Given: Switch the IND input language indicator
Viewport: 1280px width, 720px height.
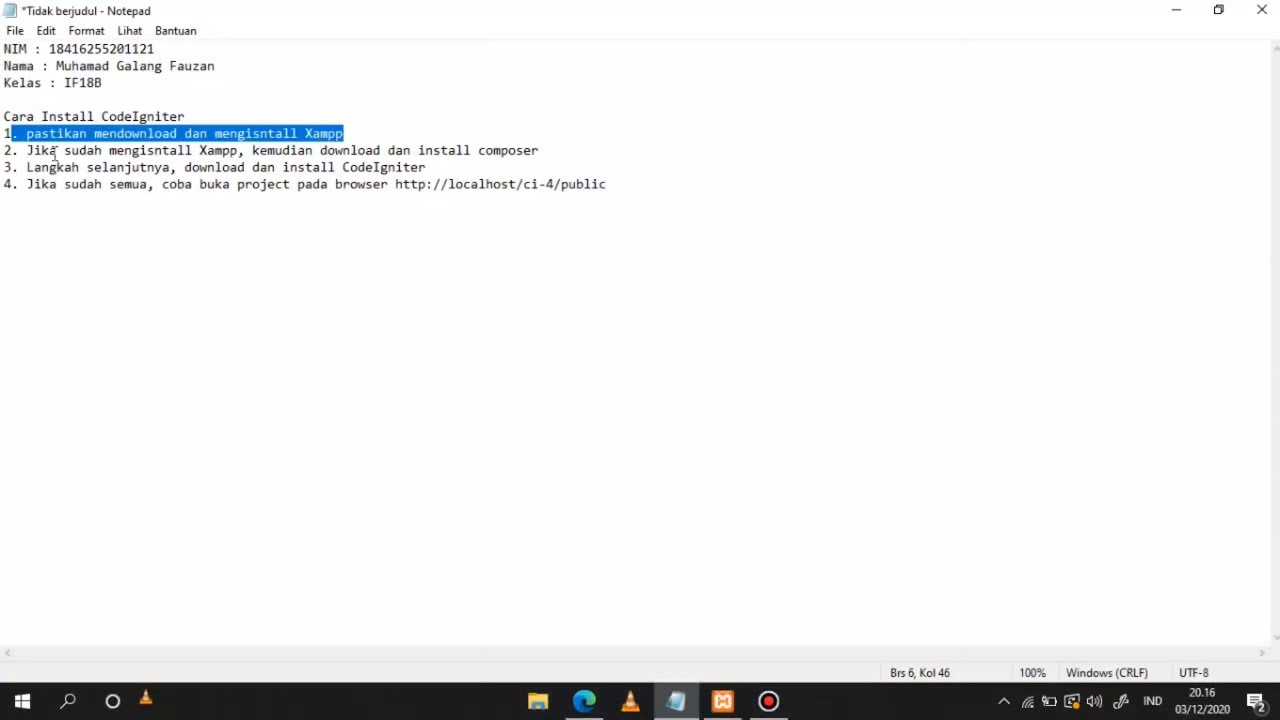Looking at the screenshot, I should 1152,701.
